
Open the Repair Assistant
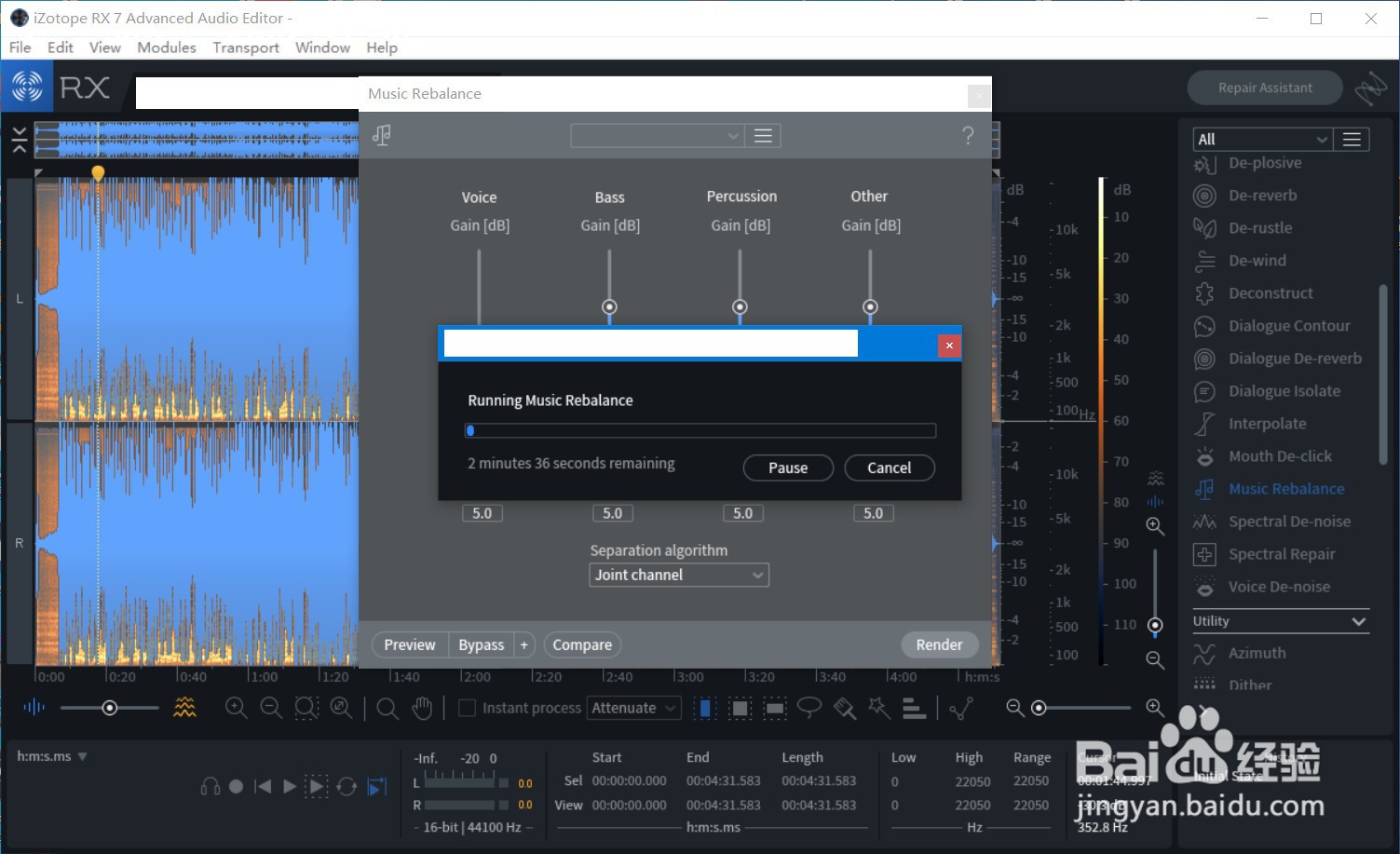point(1265,88)
